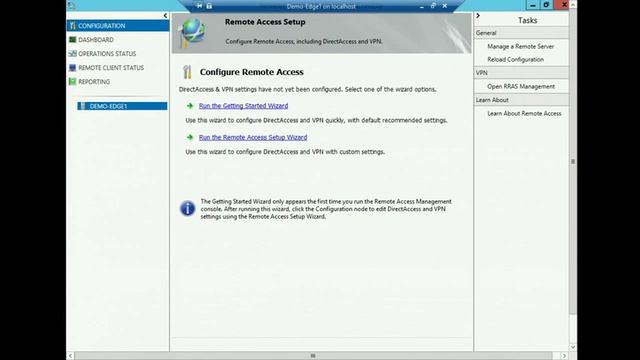Viewport: 640px width, 360px height.
Task: Click the Configure Remote Access tools icon
Action: 187,72
